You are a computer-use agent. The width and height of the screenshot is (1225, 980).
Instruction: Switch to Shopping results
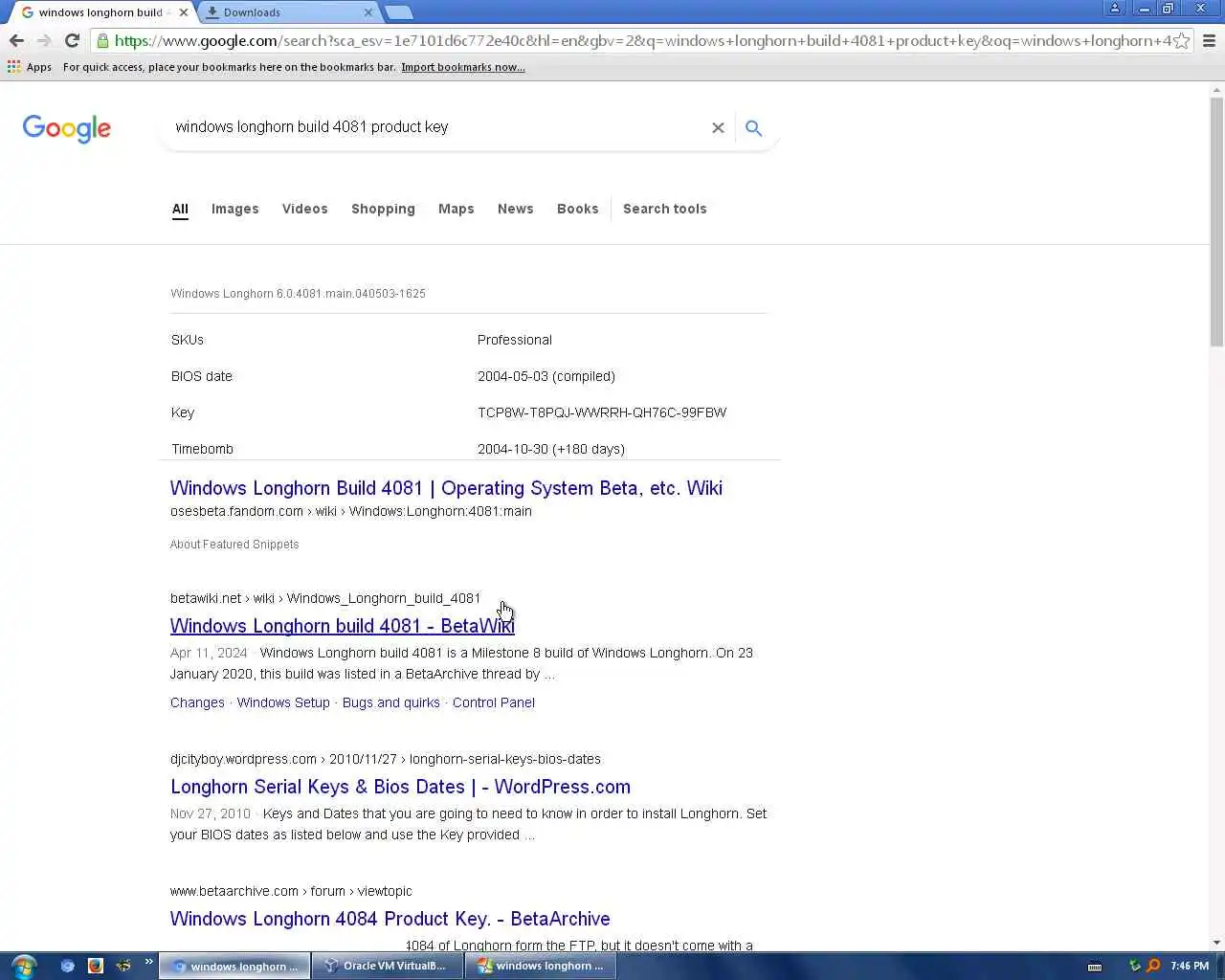[383, 209]
